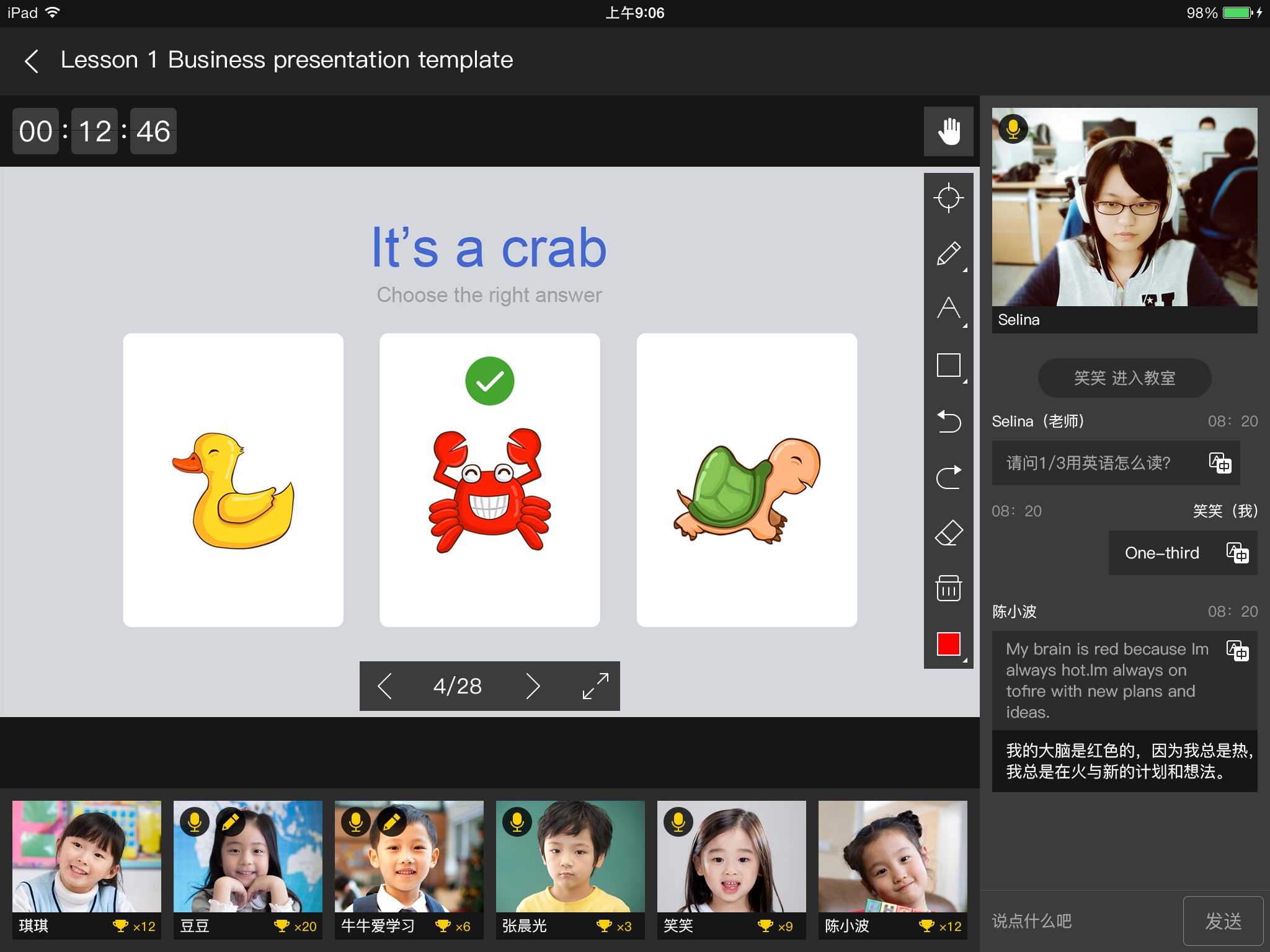The height and width of the screenshot is (952, 1270).
Task: Select the text tool
Action: [948, 307]
